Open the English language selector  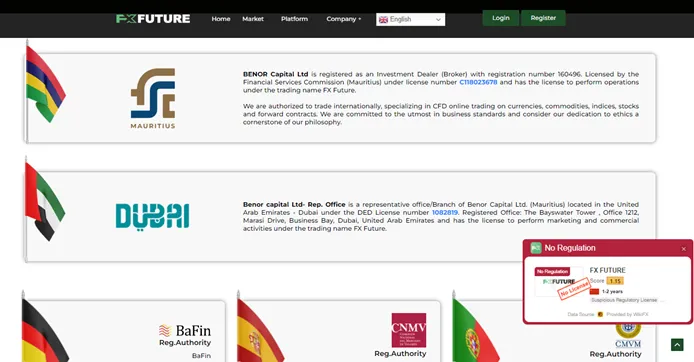coord(410,19)
